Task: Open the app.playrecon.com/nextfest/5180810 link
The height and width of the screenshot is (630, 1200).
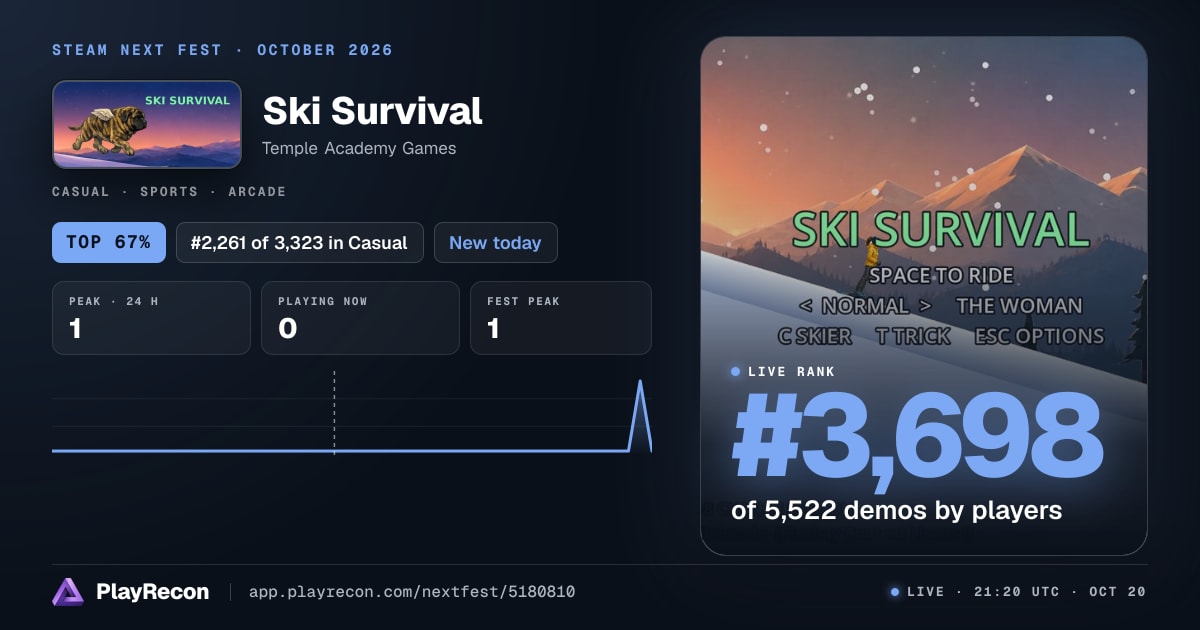Action: 412,592
